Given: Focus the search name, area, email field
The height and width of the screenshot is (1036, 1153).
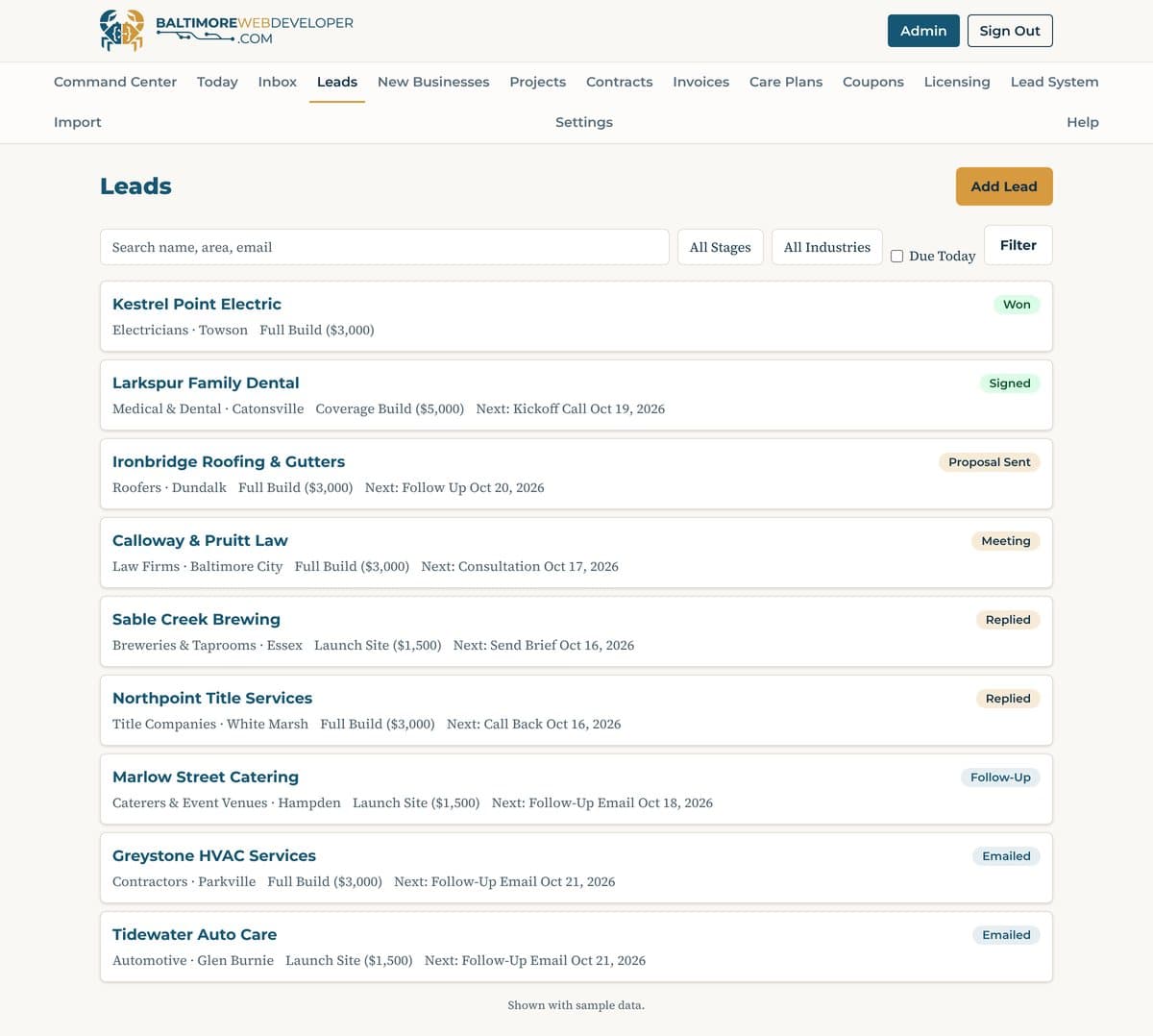Looking at the screenshot, I should click(x=384, y=247).
